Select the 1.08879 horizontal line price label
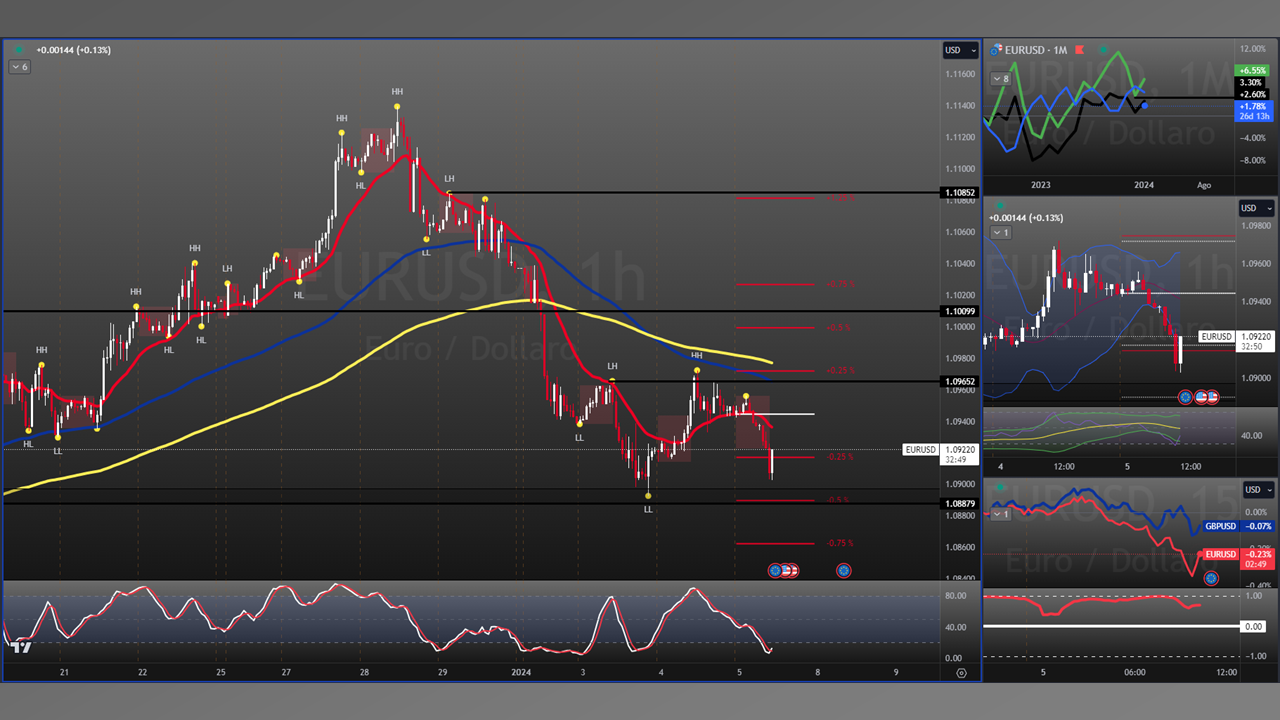Image resolution: width=1280 pixels, height=720 pixels. click(x=960, y=503)
